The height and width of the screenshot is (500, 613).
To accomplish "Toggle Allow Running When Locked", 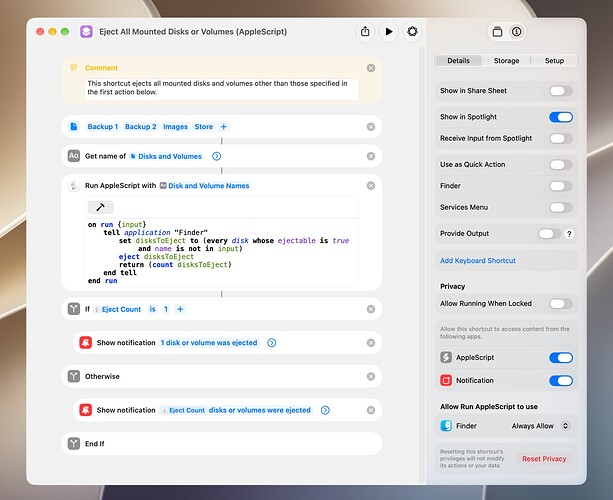I will 561,304.
